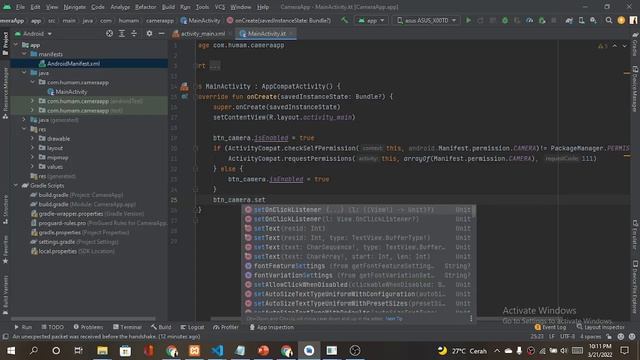
Task: Open the Tools menu
Action: [202, 7]
